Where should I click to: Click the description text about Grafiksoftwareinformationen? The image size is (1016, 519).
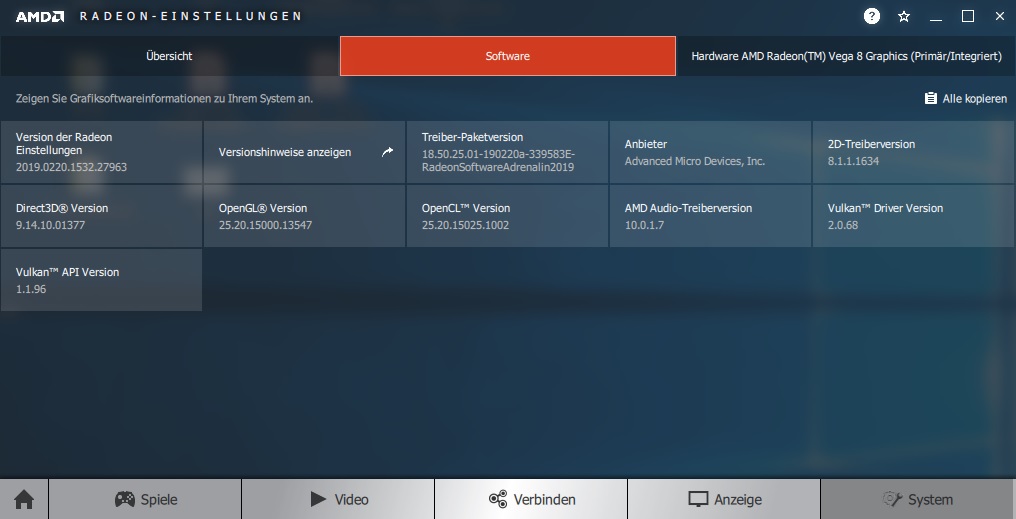tap(165, 99)
